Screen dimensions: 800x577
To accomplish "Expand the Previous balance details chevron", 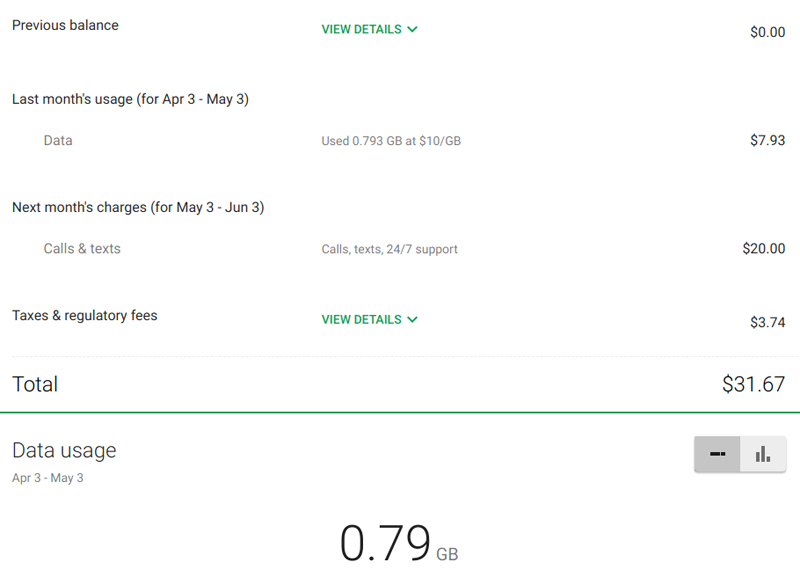I will (x=413, y=30).
